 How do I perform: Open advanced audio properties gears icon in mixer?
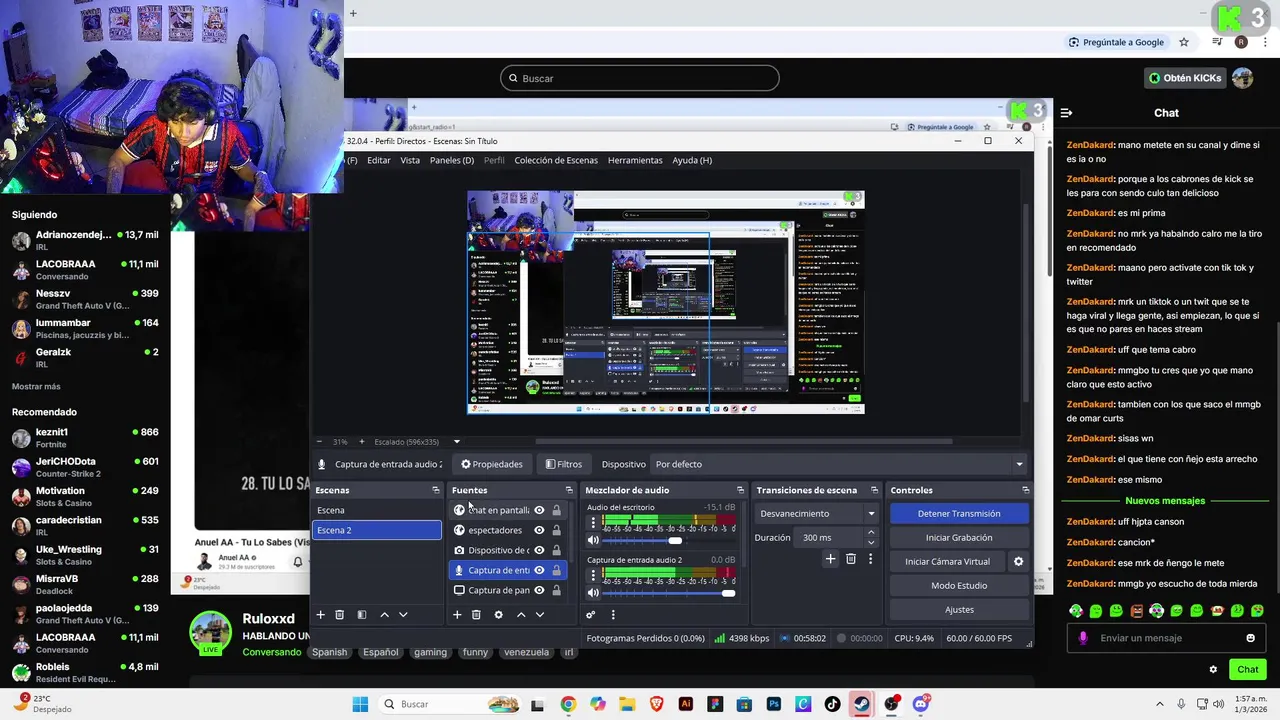pos(591,615)
